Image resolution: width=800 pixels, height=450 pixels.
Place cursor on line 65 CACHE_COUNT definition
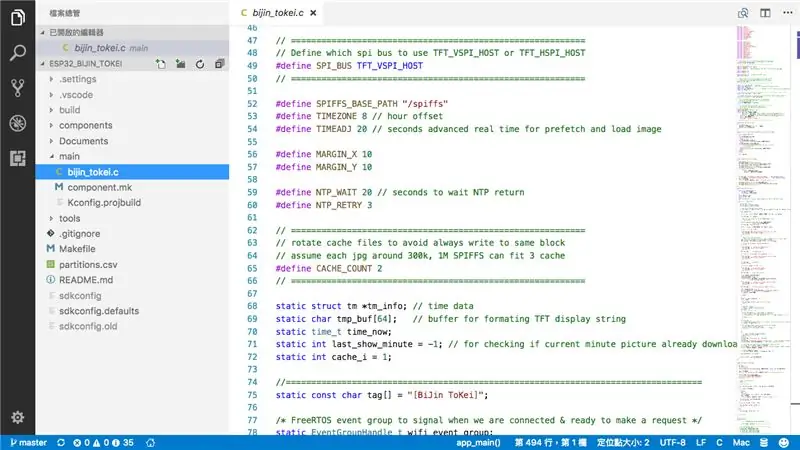pos(329,268)
